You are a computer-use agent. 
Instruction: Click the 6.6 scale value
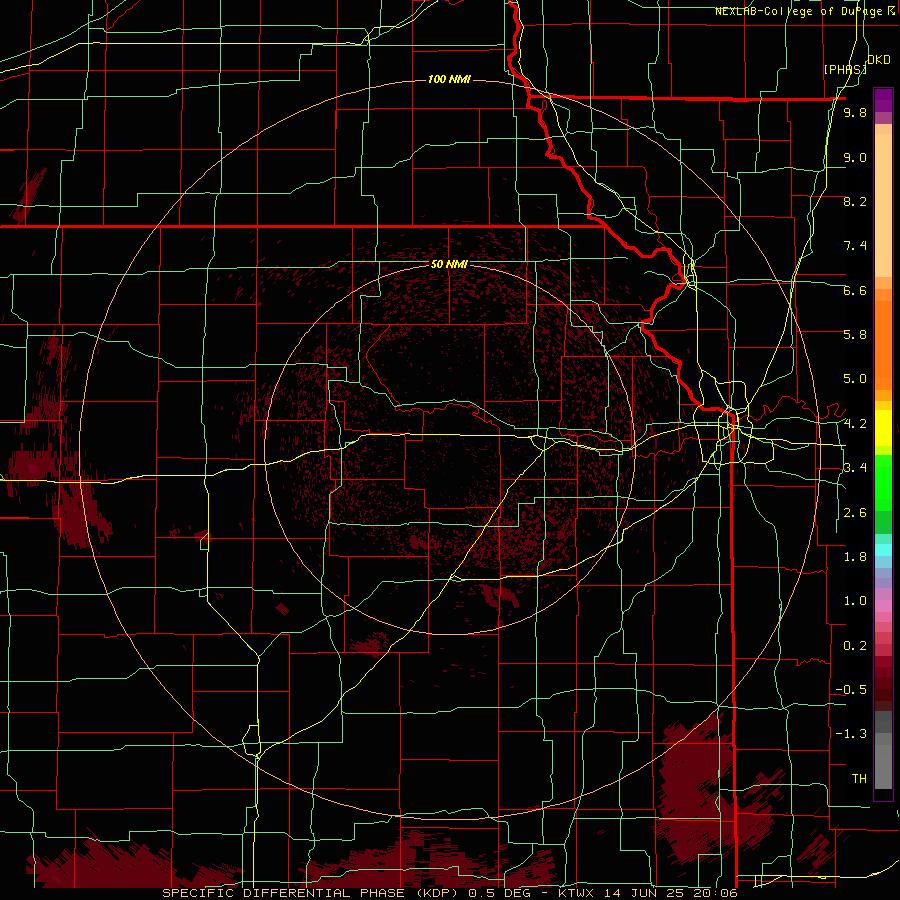pyautogui.click(x=855, y=290)
